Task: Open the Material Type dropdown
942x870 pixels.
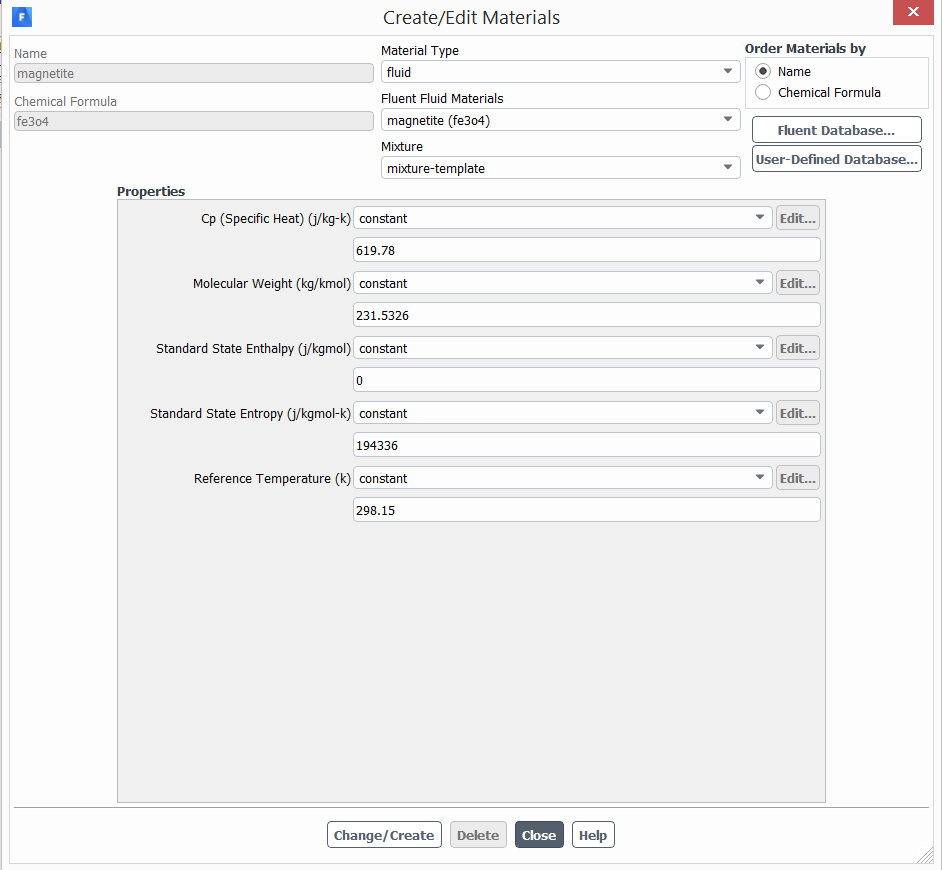Action: tap(560, 72)
